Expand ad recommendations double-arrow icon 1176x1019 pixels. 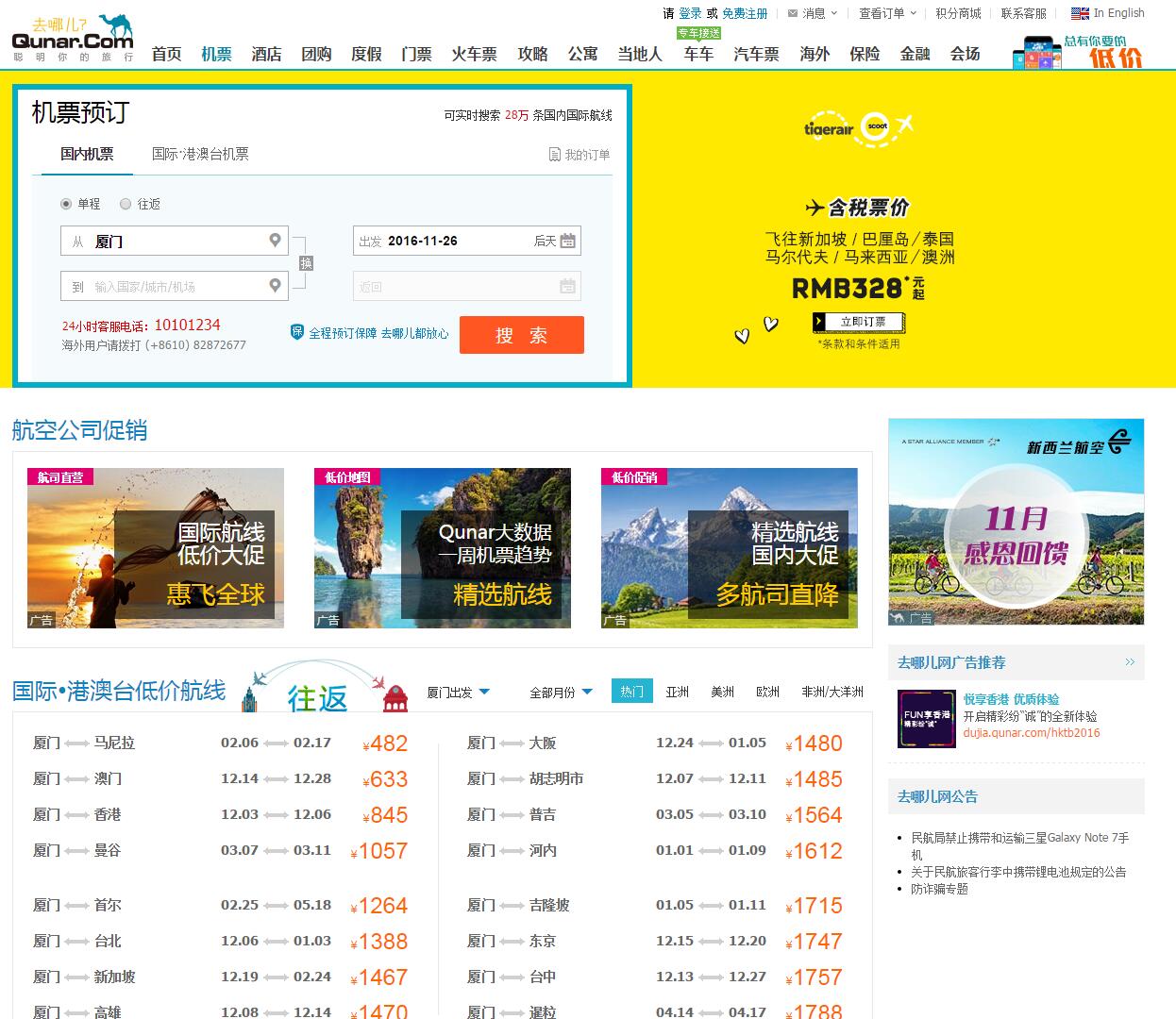tap(1130, 662)
